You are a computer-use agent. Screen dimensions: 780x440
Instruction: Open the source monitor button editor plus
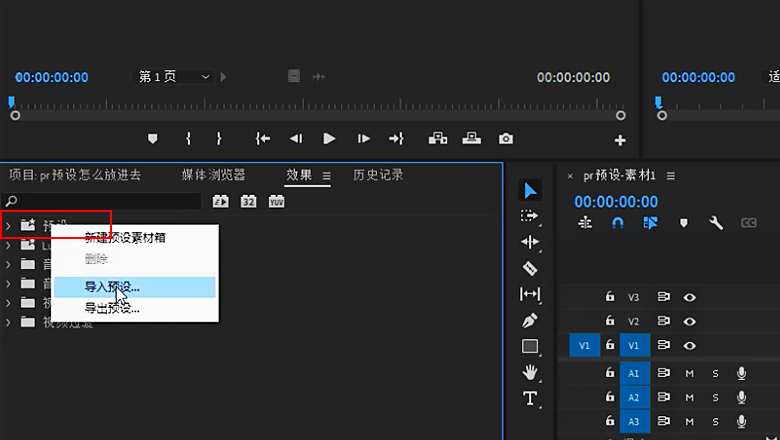620,141
